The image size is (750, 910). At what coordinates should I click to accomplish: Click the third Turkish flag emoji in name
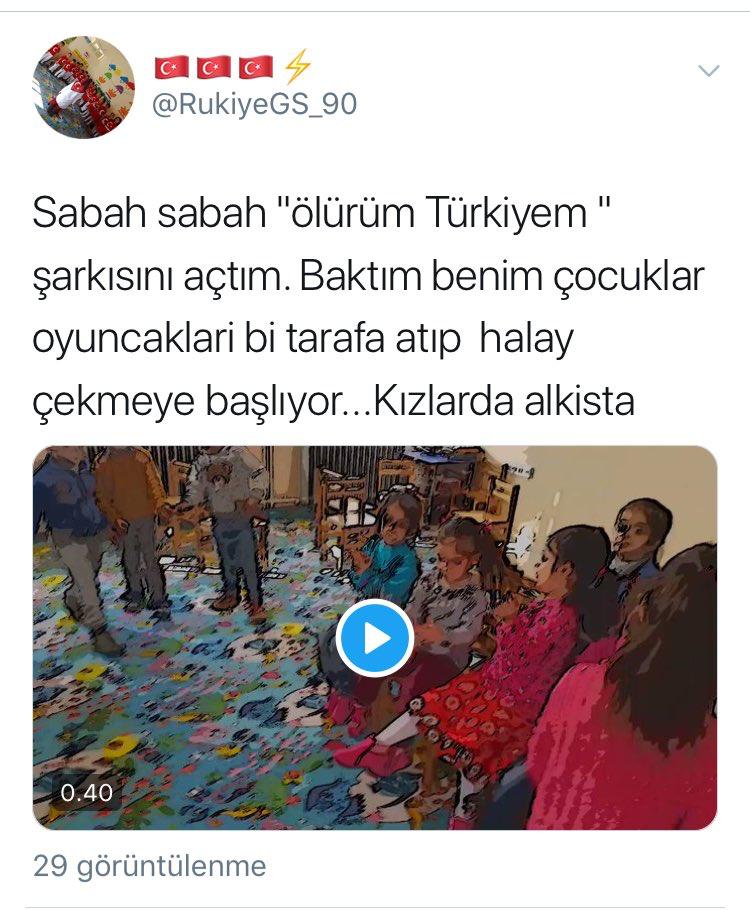tap(256, 67)
